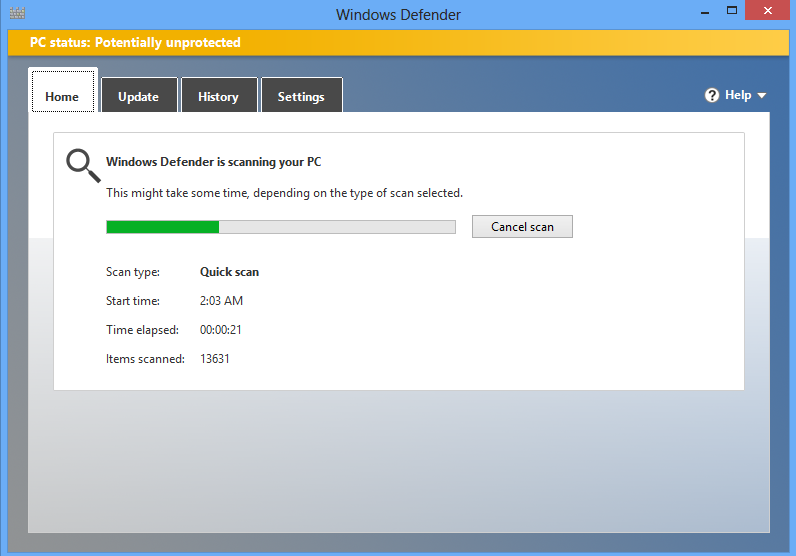
Task: Click the Windows Defender window title text
Action: pyautogui.click(x=398, y=15)
